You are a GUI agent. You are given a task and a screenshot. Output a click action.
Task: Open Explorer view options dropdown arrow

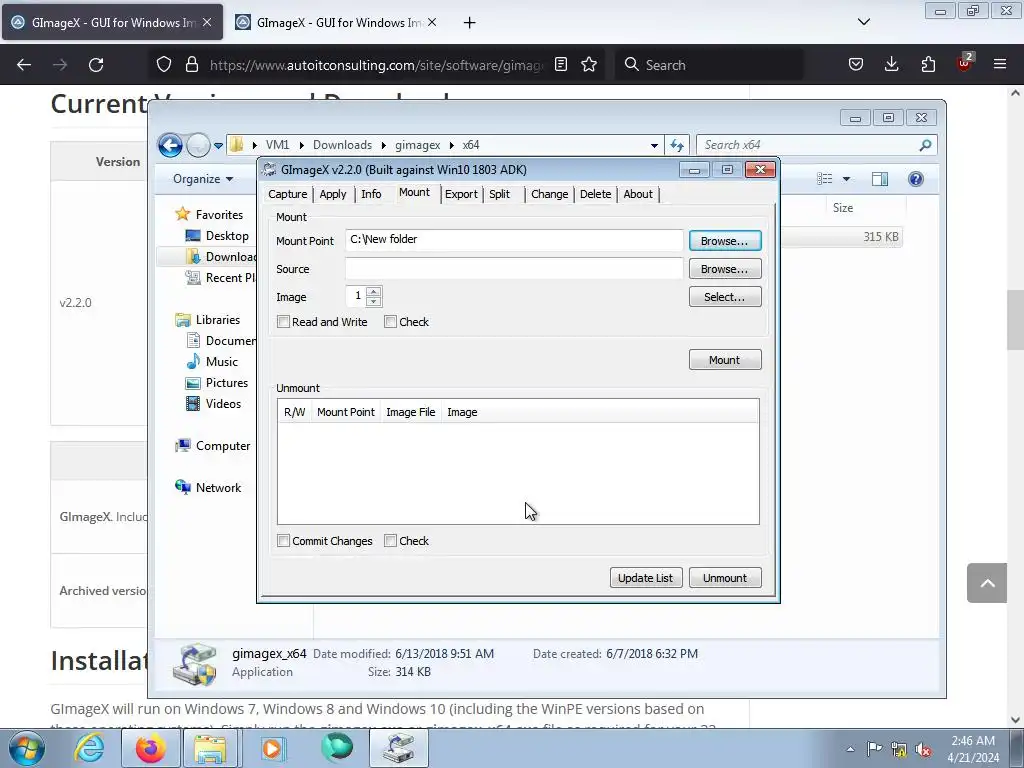(846, 179)
